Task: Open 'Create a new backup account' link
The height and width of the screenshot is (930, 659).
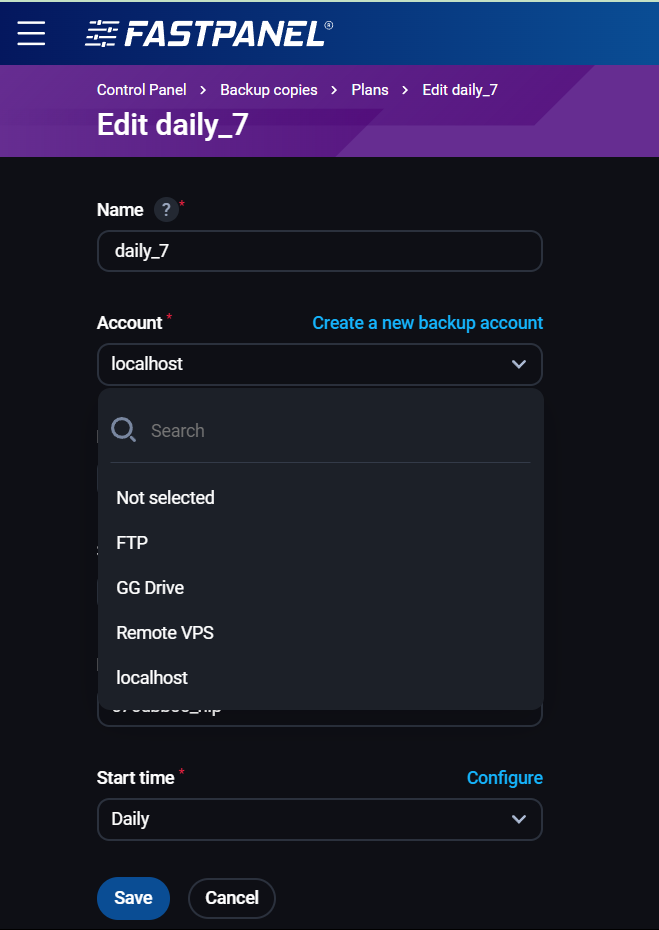Action: tap(427, 323)
